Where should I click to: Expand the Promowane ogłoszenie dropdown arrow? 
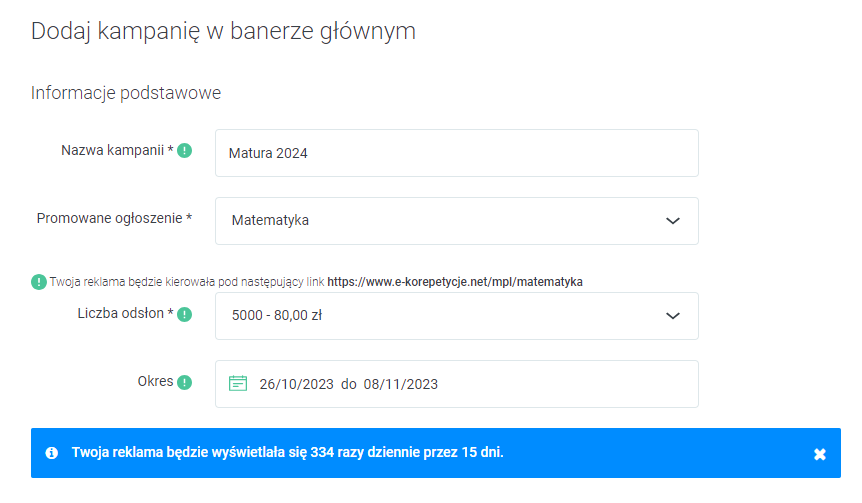[x=673, y=221]
